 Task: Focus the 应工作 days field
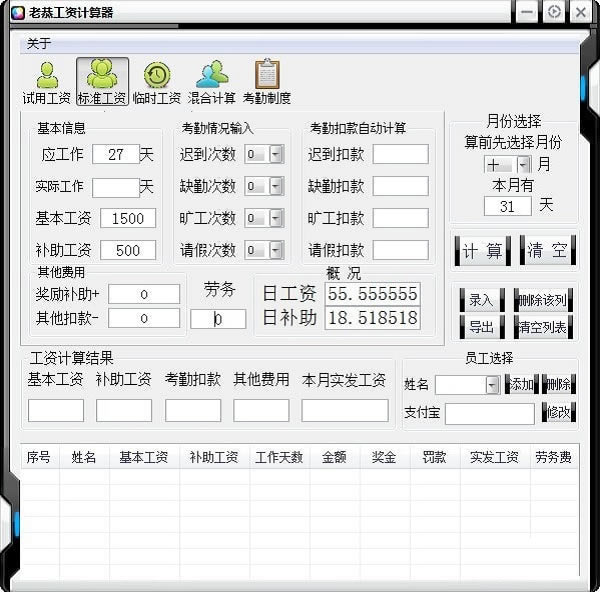click(116, 154)
